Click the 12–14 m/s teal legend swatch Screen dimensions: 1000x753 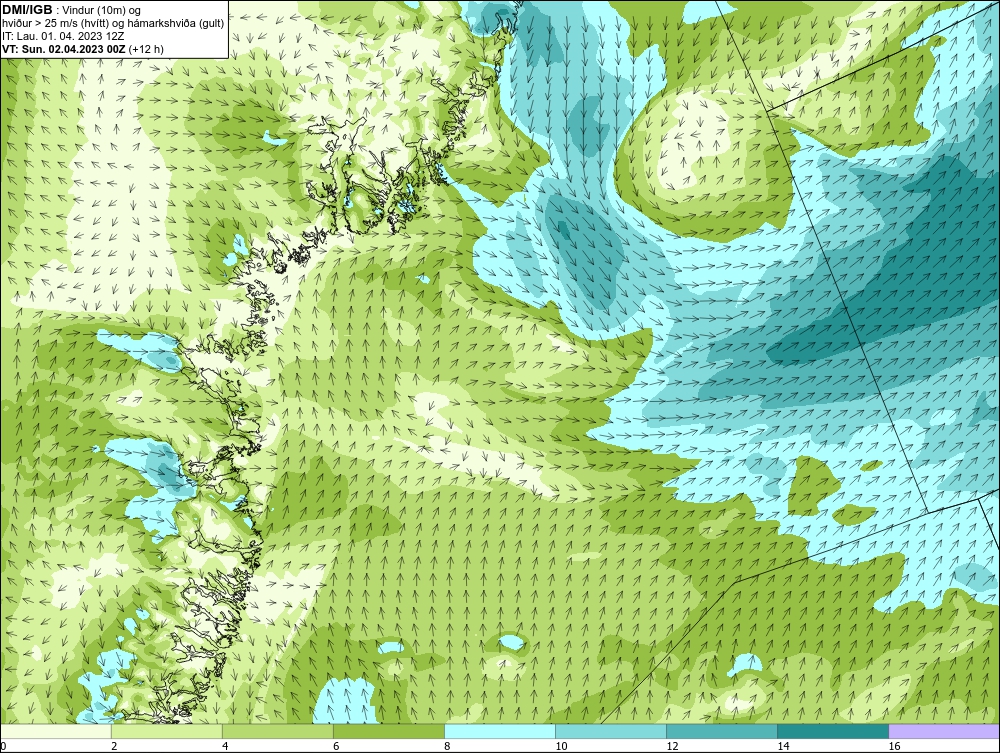(x=722, y=731)
